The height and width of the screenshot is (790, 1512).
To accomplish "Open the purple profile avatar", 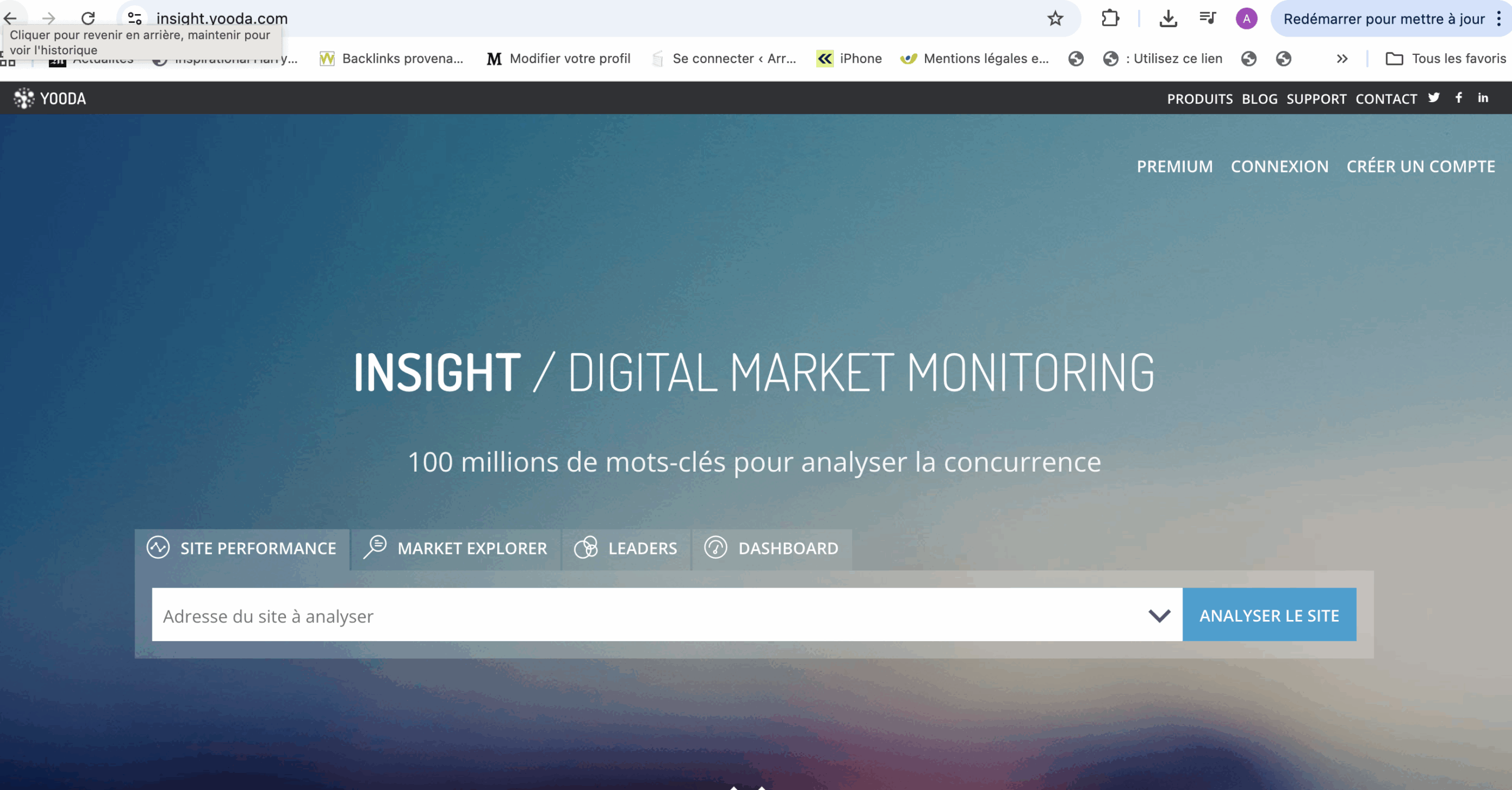I will [1246, 19].
